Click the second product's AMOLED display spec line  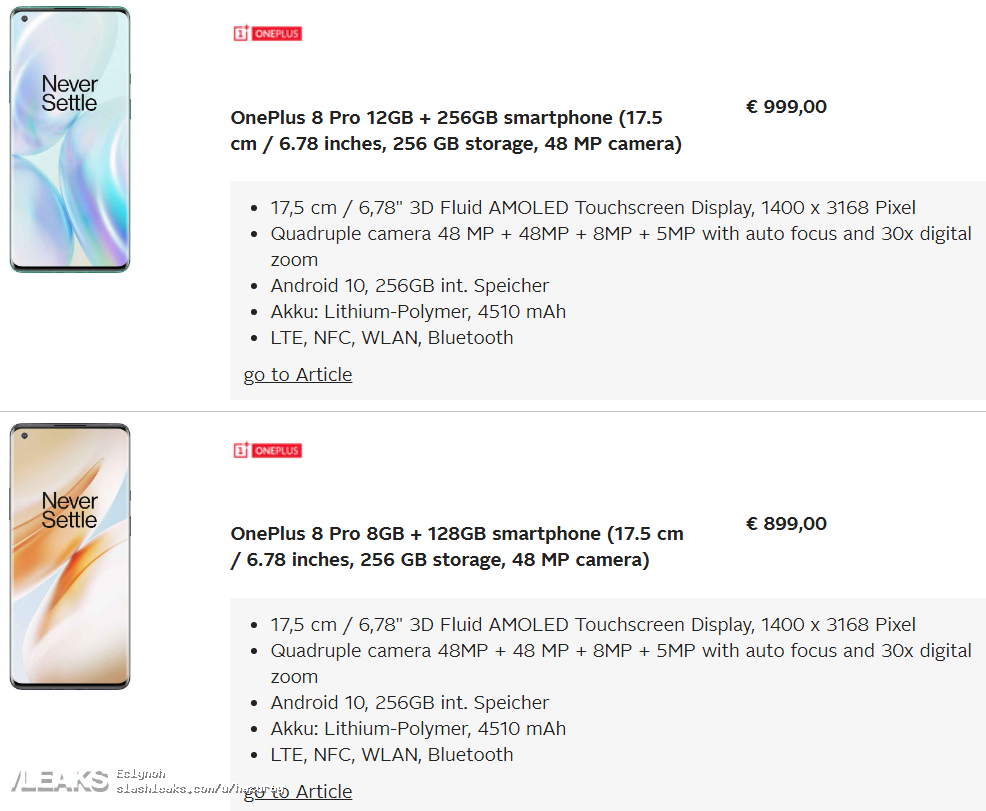(593, 624)
